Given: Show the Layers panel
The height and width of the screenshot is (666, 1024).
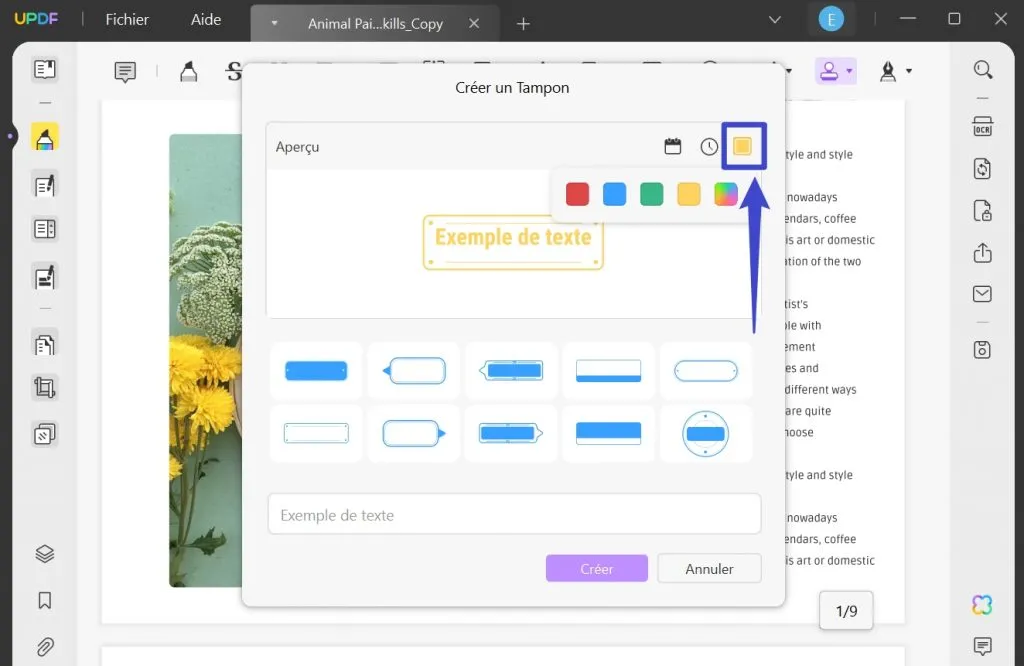Looking at the screenshot, I should click(x=44, y=554).
